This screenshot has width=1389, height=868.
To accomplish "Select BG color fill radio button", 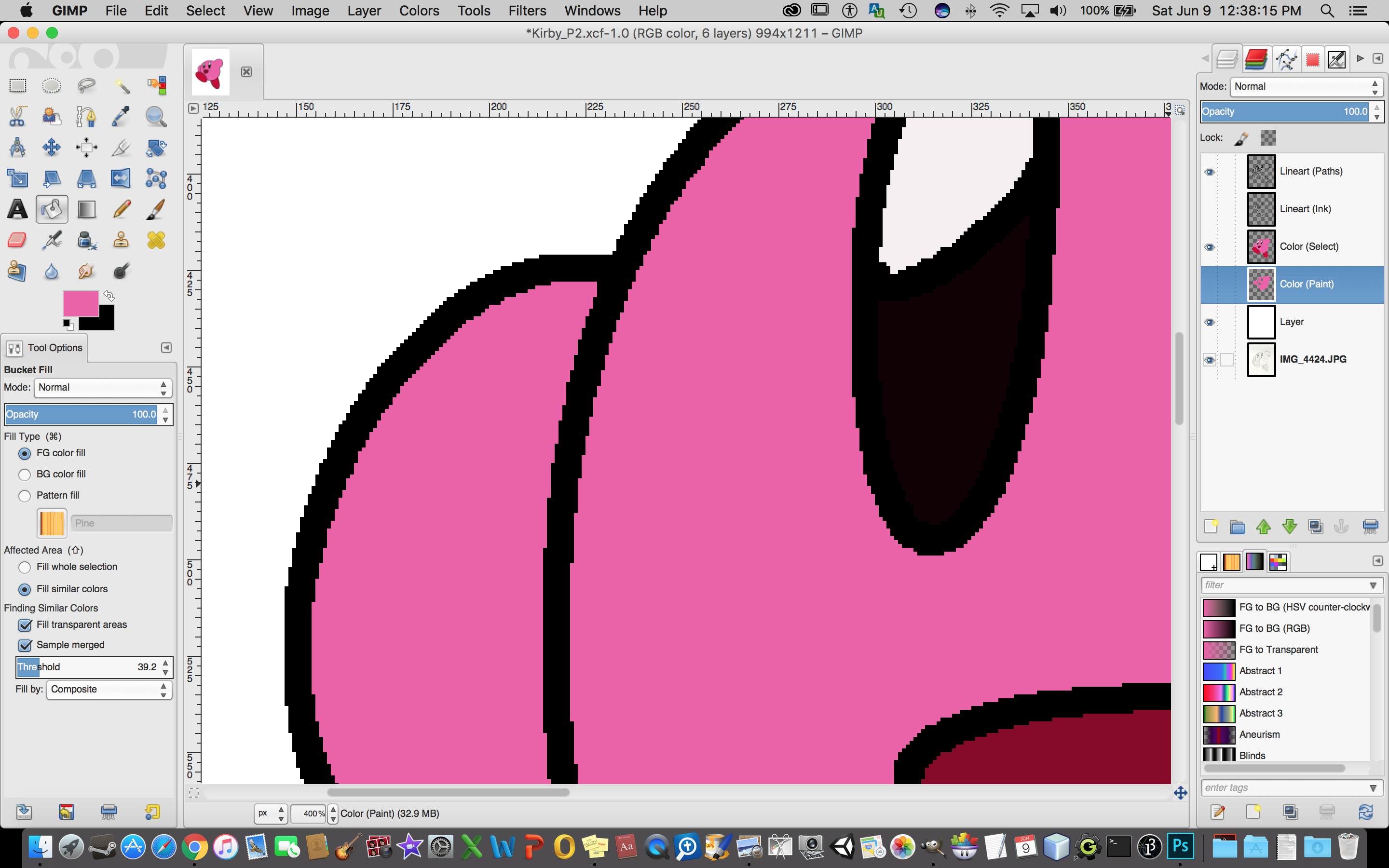I will pyautogui.click(x=24, y=475).
